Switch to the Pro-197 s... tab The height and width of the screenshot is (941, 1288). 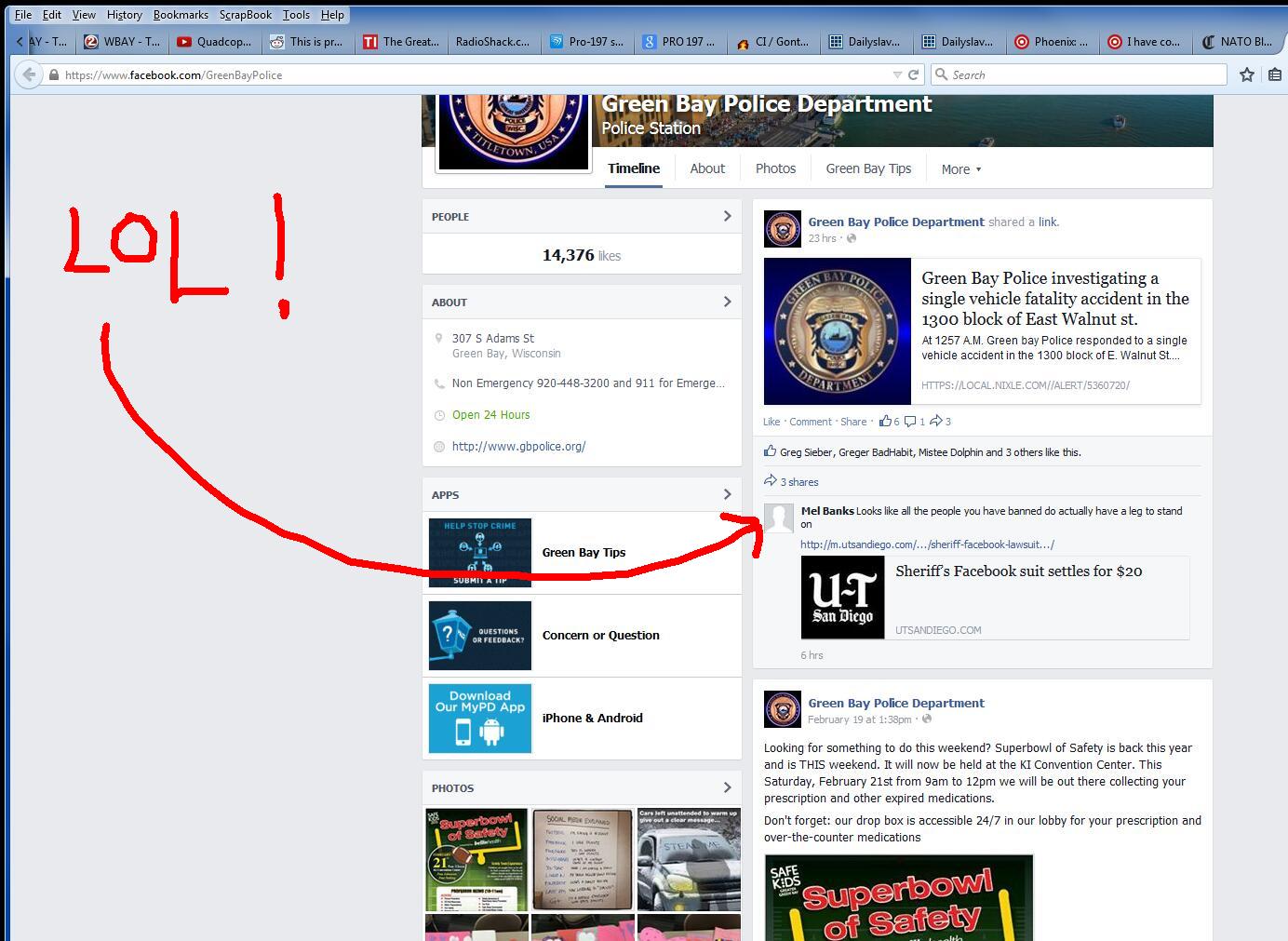[587, 42]
